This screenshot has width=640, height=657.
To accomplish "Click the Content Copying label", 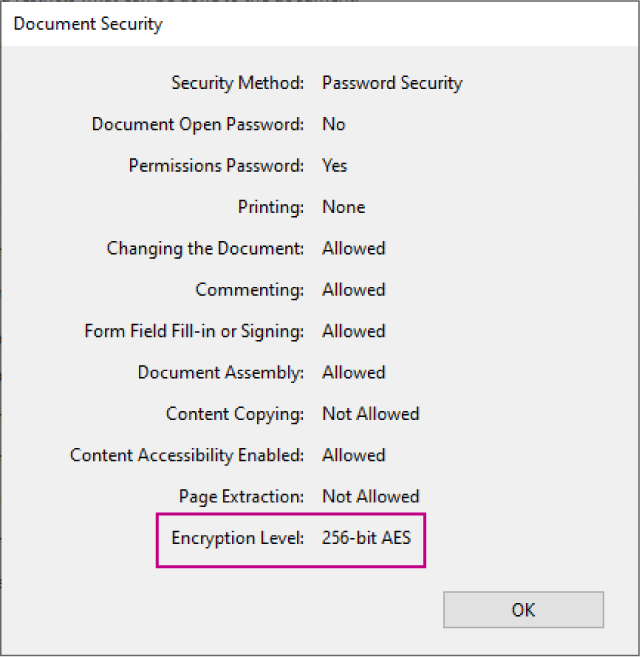I will tap(235, 414).
